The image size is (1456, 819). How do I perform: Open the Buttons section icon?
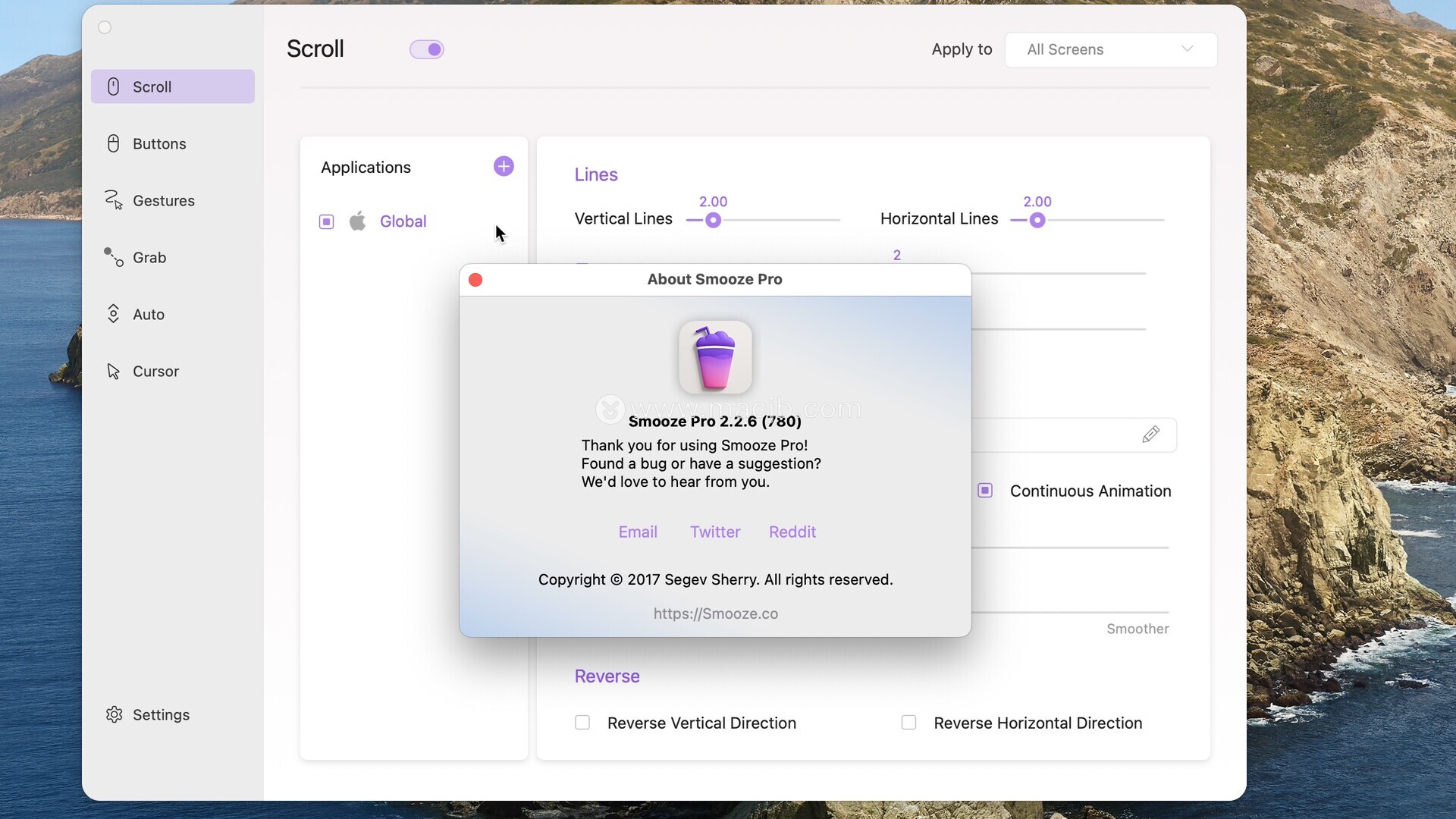click(113, 143)
